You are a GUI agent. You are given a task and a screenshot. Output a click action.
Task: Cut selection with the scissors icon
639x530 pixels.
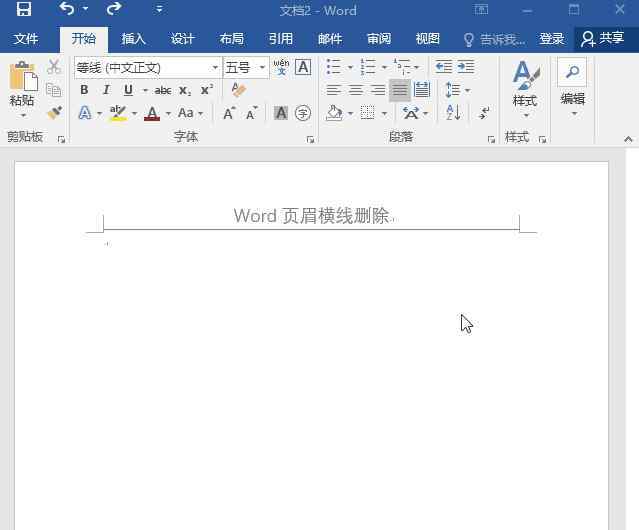[x=54, y=66]
